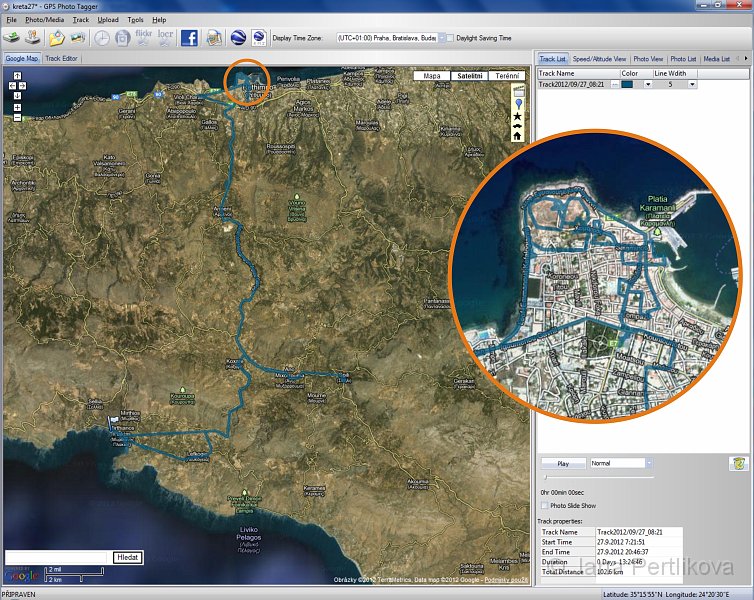Screen dimensions: 754x600
Task: Click the Google Earth globe toolbar icon
Action: (239, 38)
